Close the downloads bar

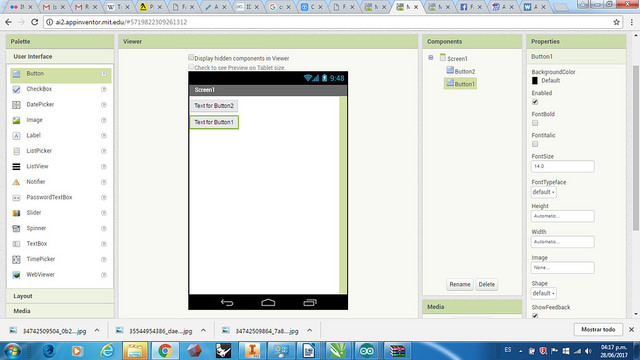(x=631, y=329)
